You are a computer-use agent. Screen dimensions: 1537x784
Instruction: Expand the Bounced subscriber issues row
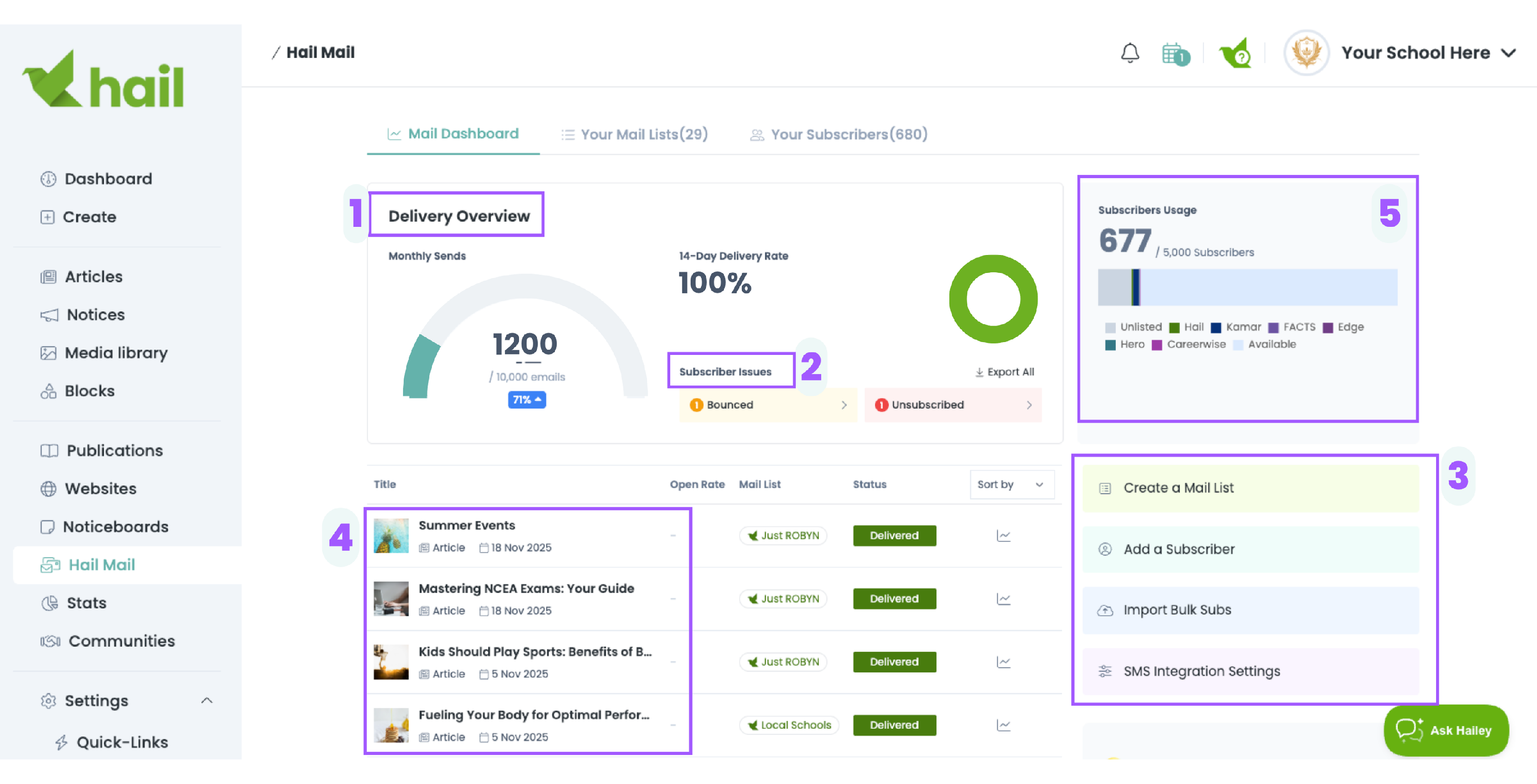click(768, 405)
